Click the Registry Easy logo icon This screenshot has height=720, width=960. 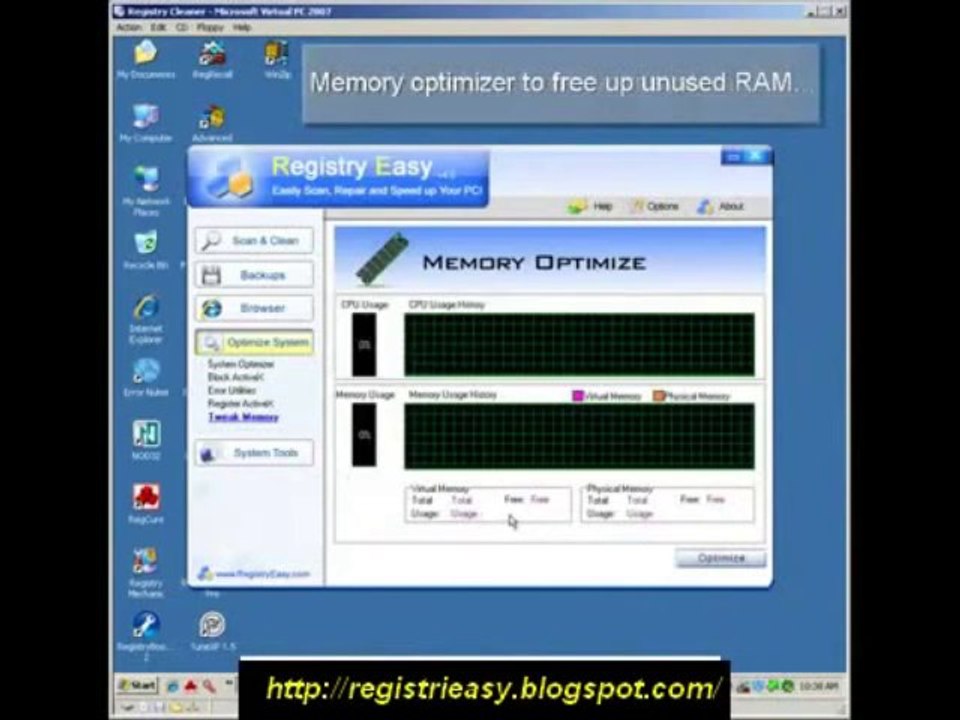point(228,179)
